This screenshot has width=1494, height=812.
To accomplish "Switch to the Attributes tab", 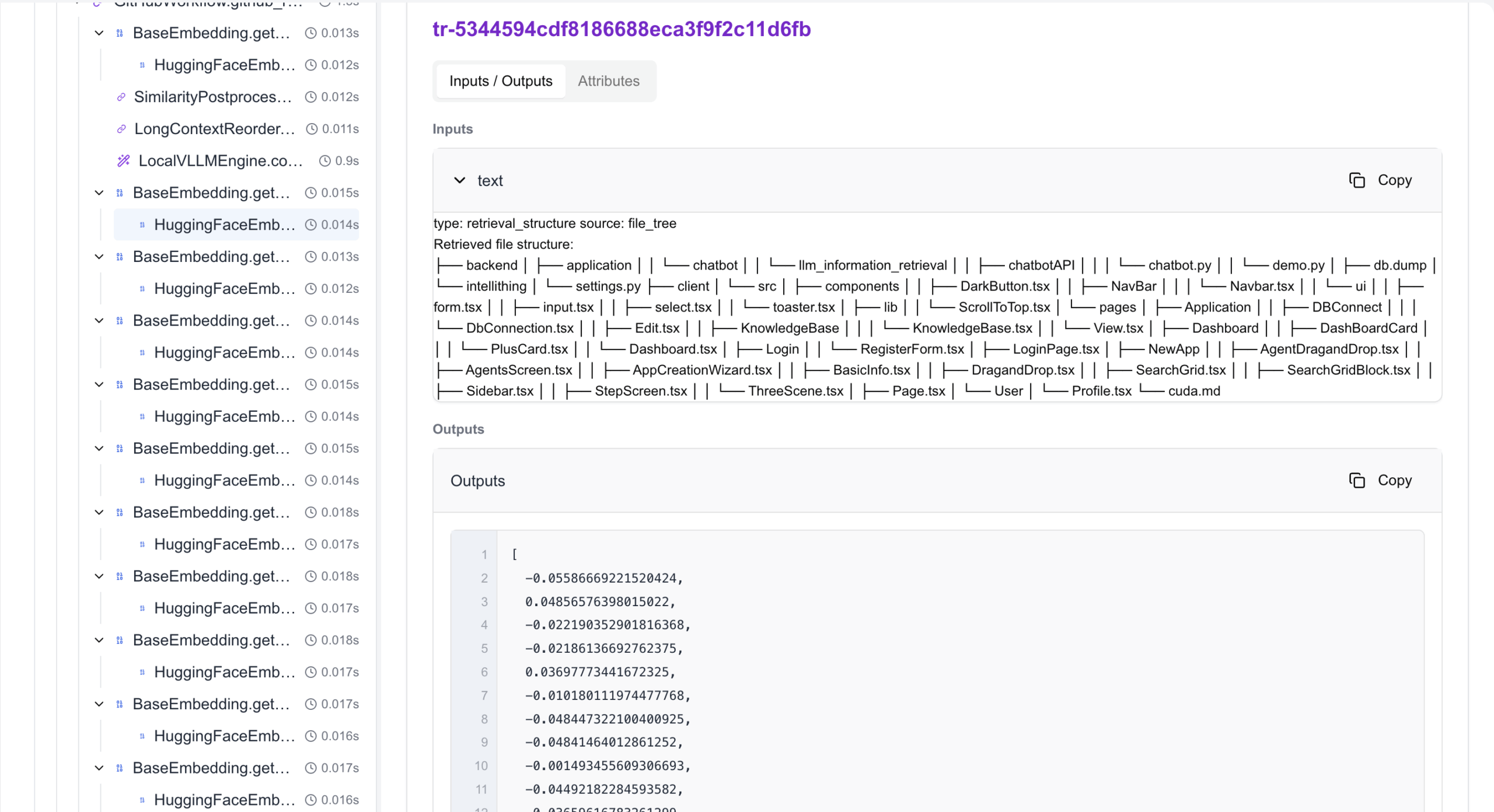I will coord(608,80).
